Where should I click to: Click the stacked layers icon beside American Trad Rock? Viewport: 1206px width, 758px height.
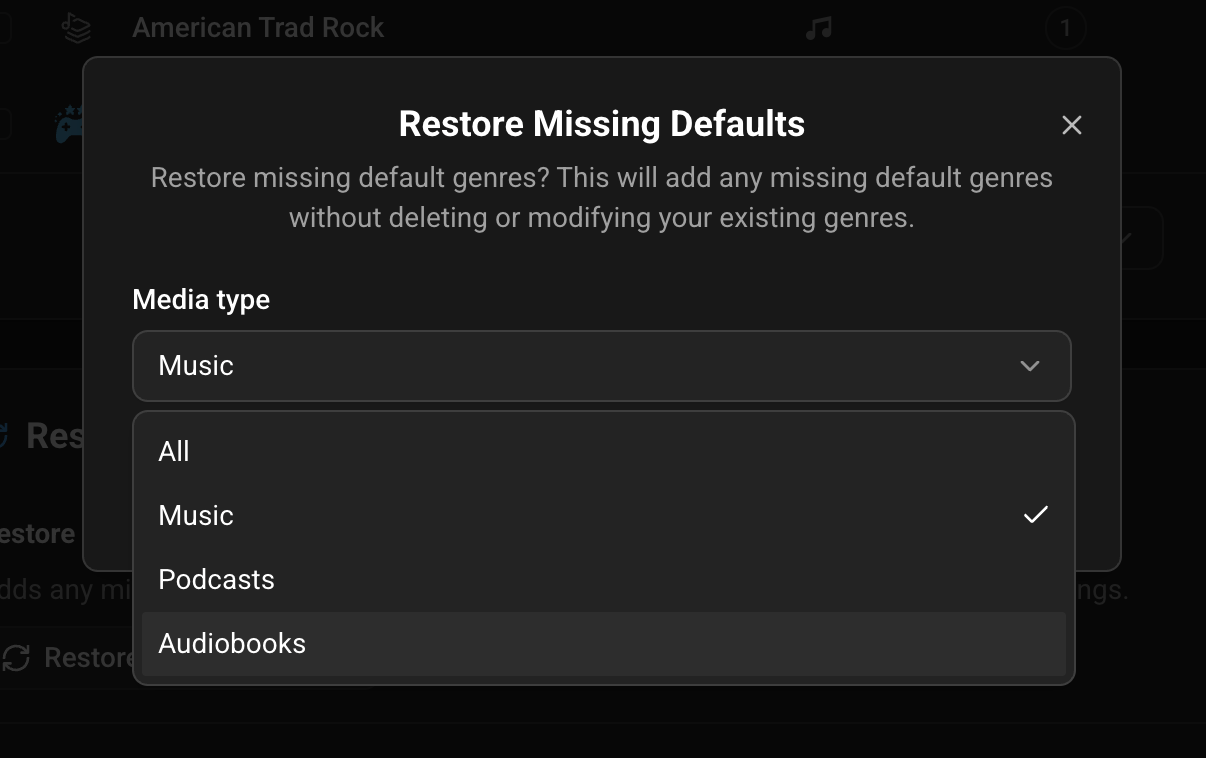76,29
